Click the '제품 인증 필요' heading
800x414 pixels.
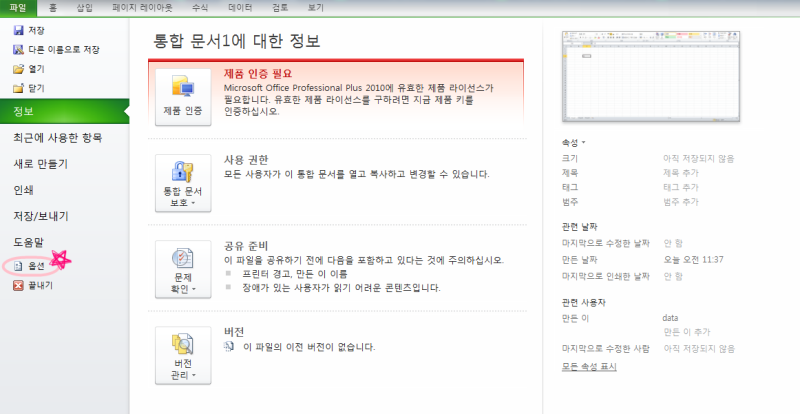[x=258, y=74]
